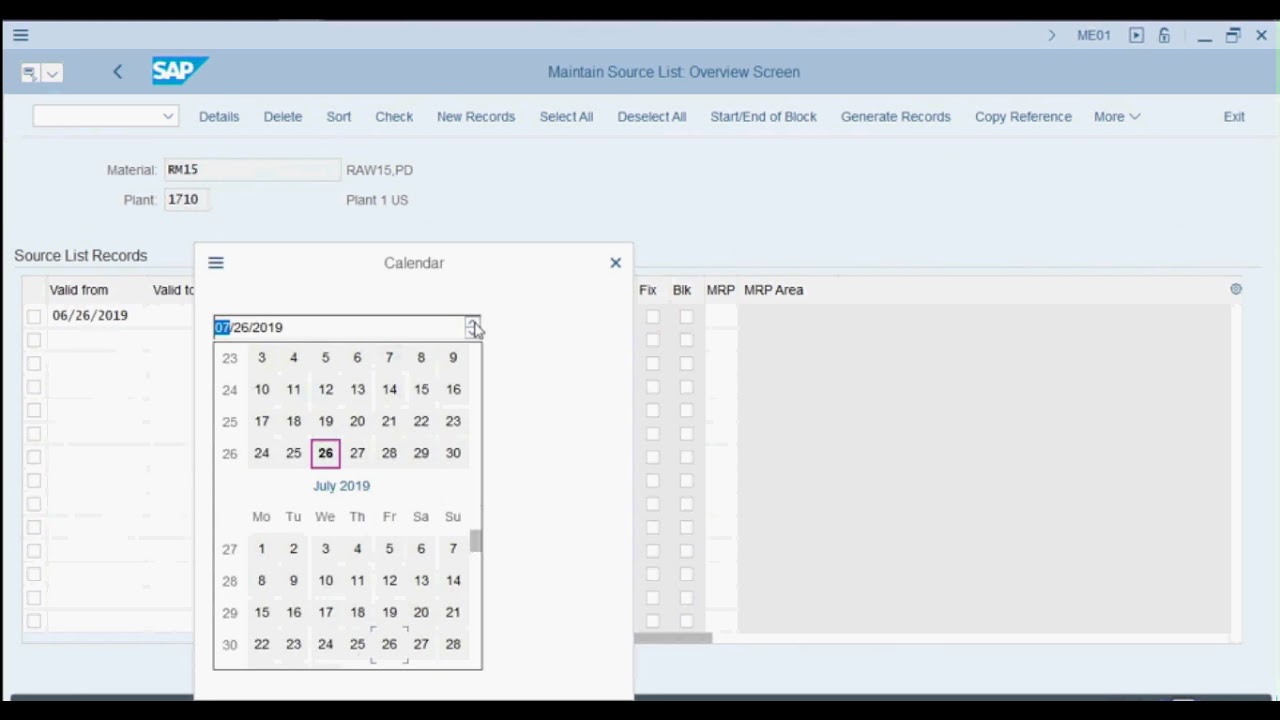This screenshot has width=1280, height=720.
Task: Select July 15 in calendar
Action: 261,612
